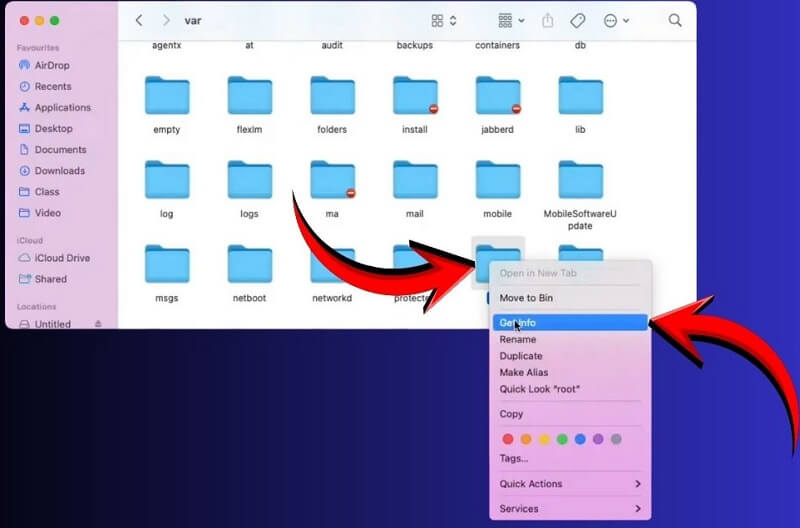Click the networkd folder label
Viewport: 800px width, 528px height.
332,298
